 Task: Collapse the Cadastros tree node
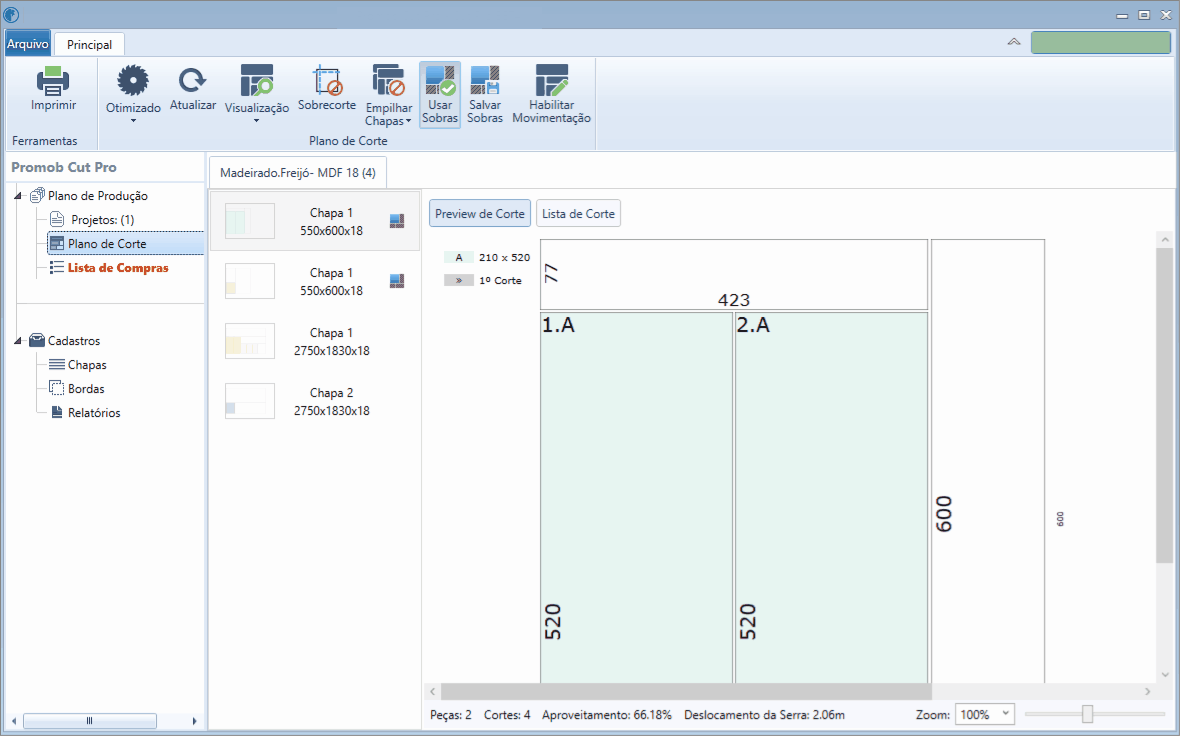[x=18, y=341]
